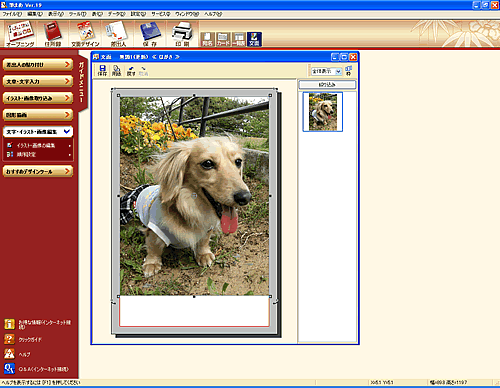Viewport: 500px width, 388px height.
Task: Click the 保存 floppy disk icon in main toolbar
Action: [150, 34]
